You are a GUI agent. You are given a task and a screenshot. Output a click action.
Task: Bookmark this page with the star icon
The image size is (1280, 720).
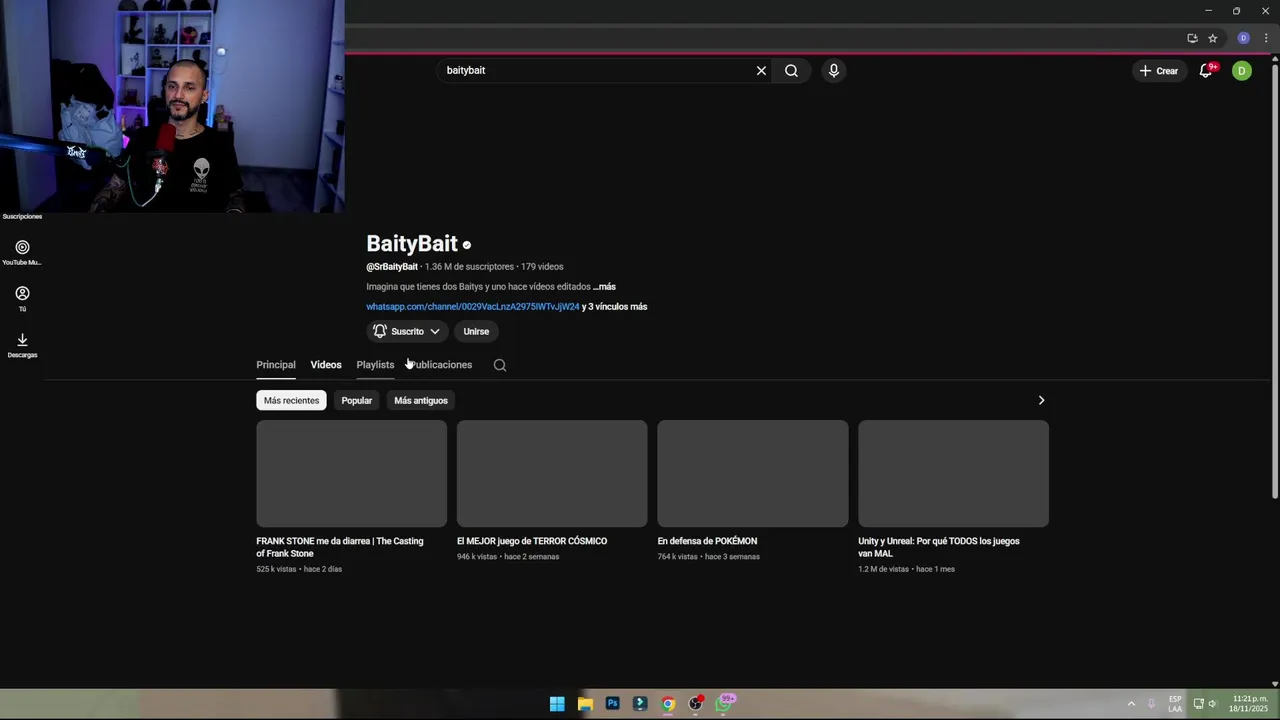pos(1213,38)
